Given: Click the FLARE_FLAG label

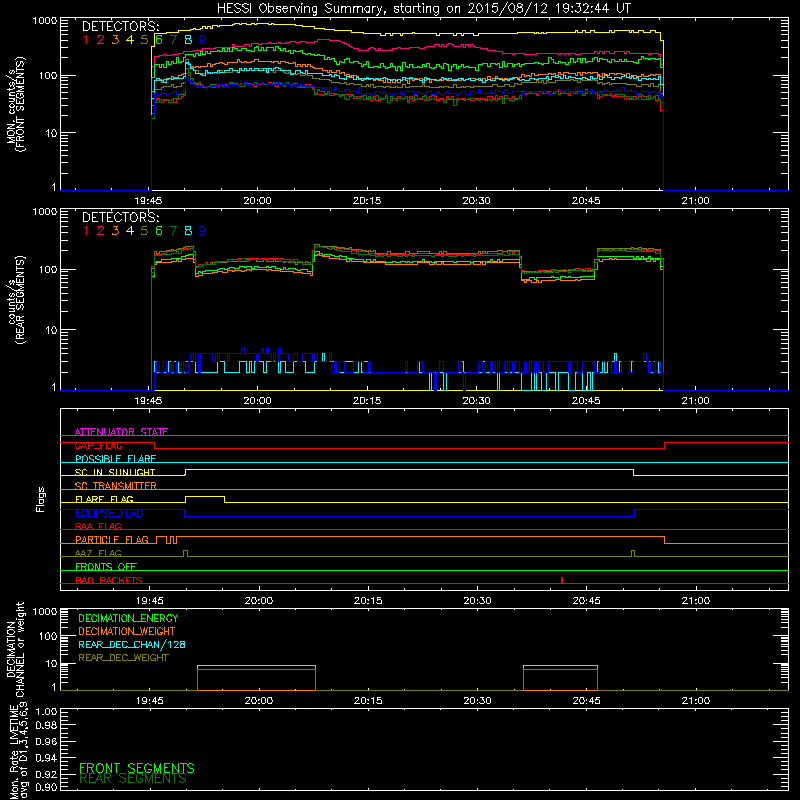Looking at the screenshot, I should pyautogui.click(x=104, y=499).
